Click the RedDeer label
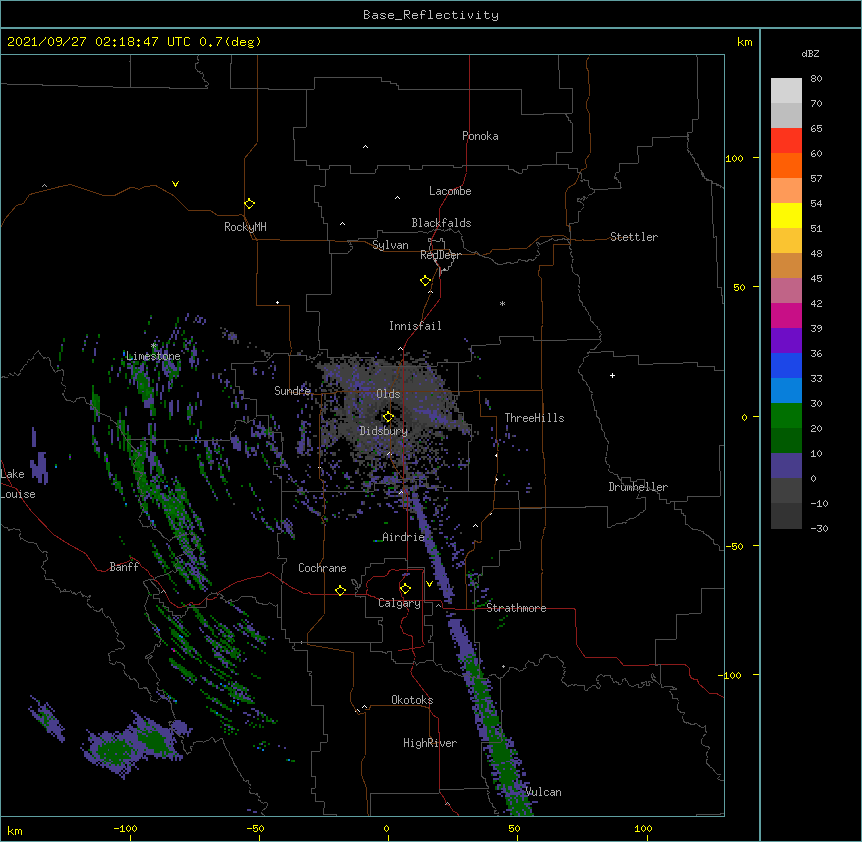This screenshot has width=862, height=842. (440, 255)
